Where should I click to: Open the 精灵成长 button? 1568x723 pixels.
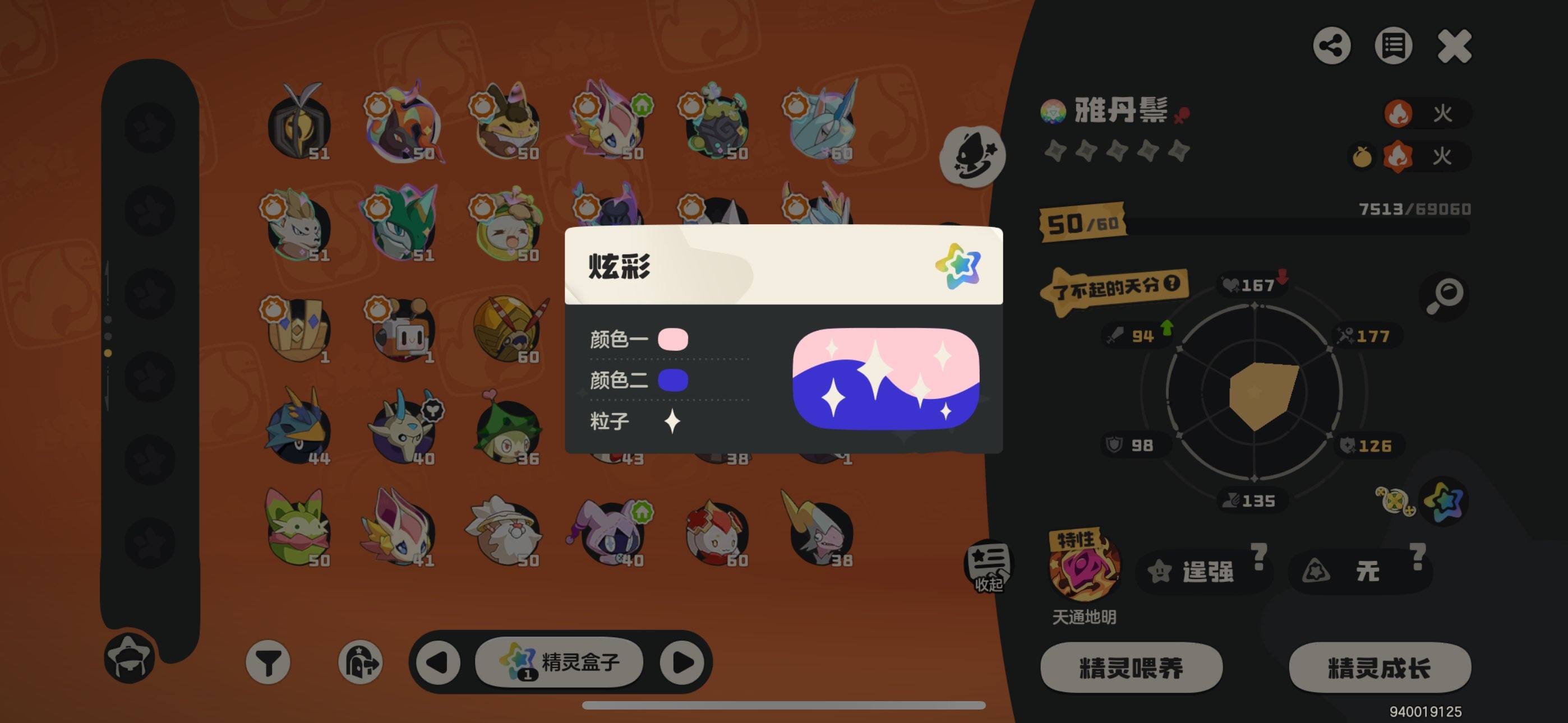coord(1380,668)
